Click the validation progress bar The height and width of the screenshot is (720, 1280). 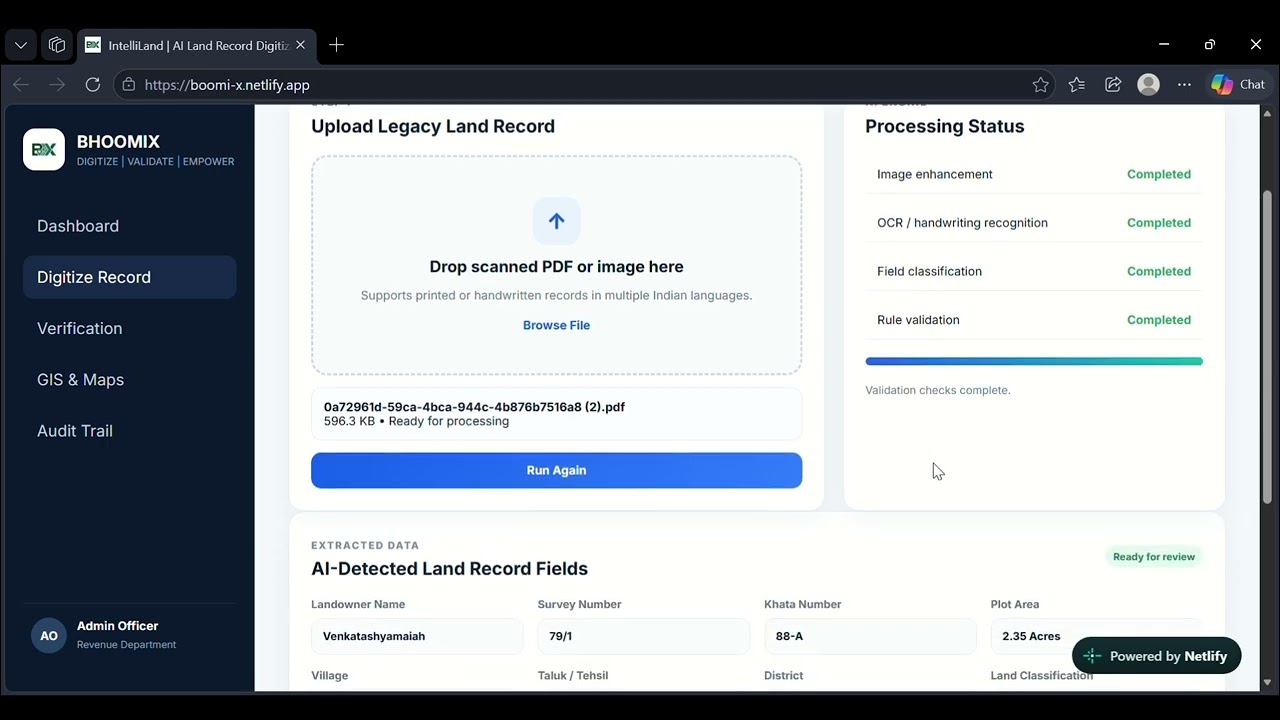click(x=1034, y=361)
